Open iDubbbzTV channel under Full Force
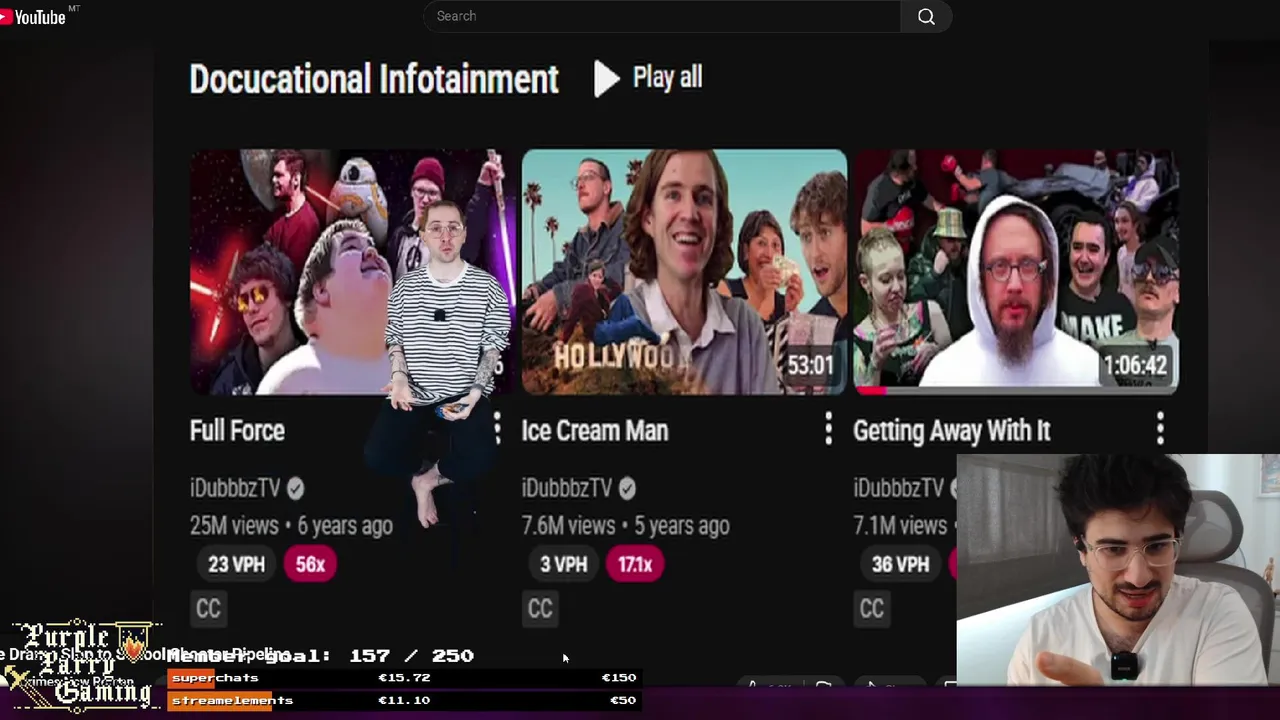Screen dimensions: 1280x720 (x=235, y=488)
